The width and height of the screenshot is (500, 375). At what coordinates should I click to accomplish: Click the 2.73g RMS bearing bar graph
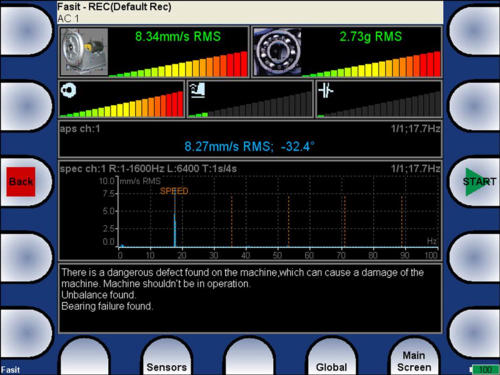372,64
